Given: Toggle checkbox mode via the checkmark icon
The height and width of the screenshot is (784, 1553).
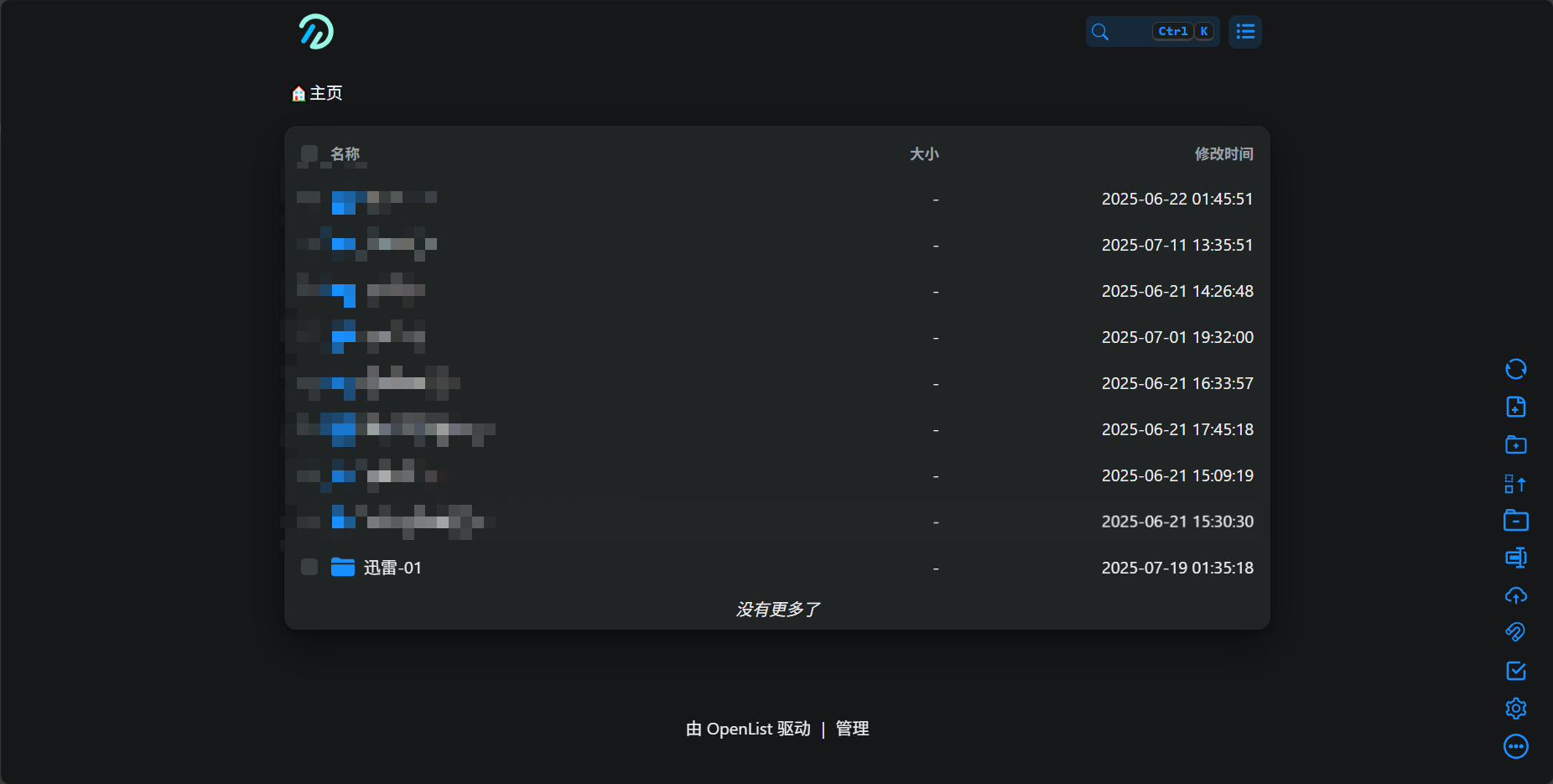Looking at the screenshot, I should (x=1515, y=671).
